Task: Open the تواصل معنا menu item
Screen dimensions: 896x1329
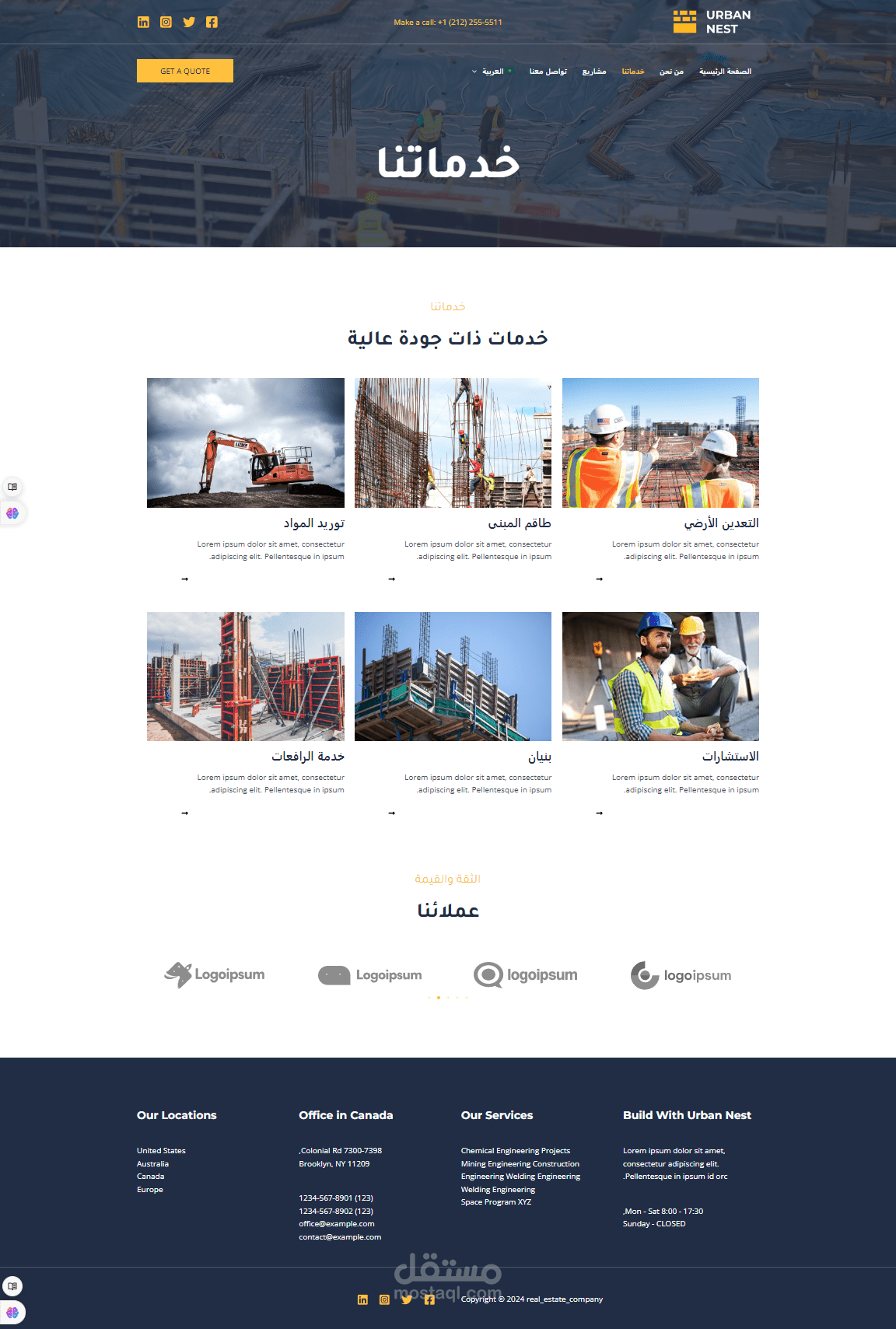Action: 548,72
